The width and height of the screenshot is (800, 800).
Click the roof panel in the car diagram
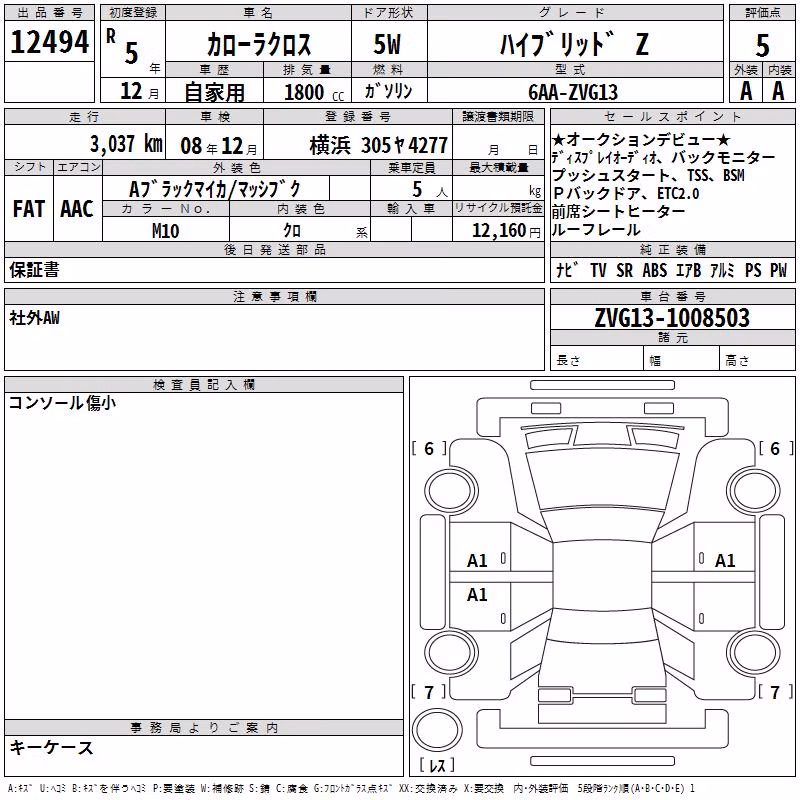(x=602, y=574)
